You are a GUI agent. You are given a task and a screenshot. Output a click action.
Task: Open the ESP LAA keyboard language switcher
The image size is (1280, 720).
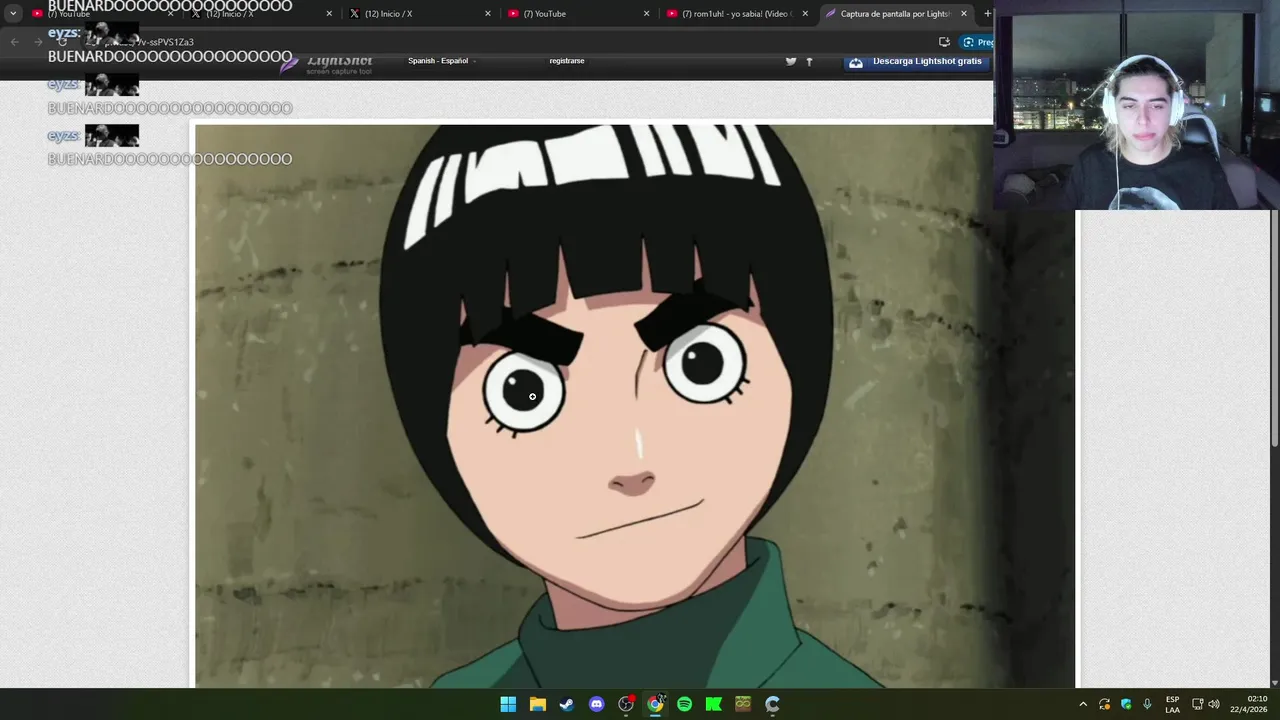tap(1172, 704)
